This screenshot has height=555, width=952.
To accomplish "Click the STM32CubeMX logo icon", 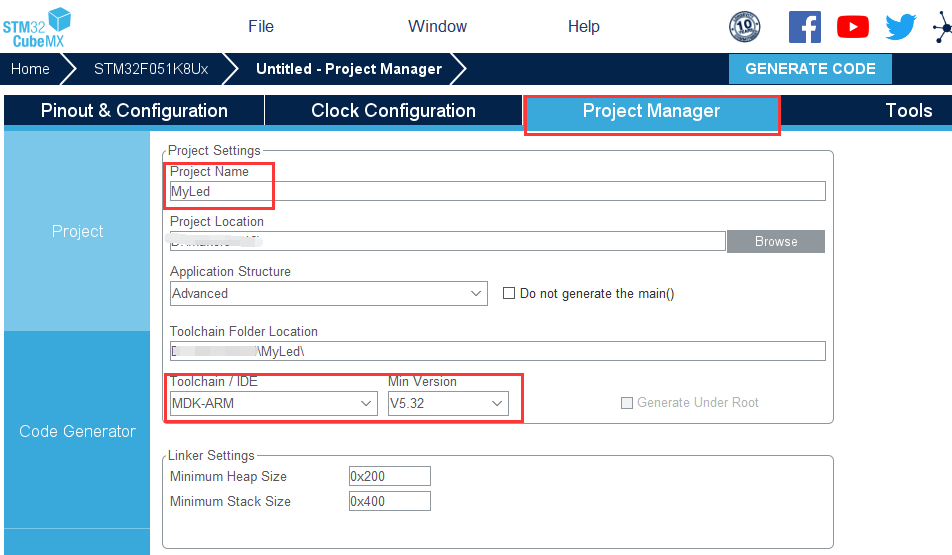I will tap(37, 26).
